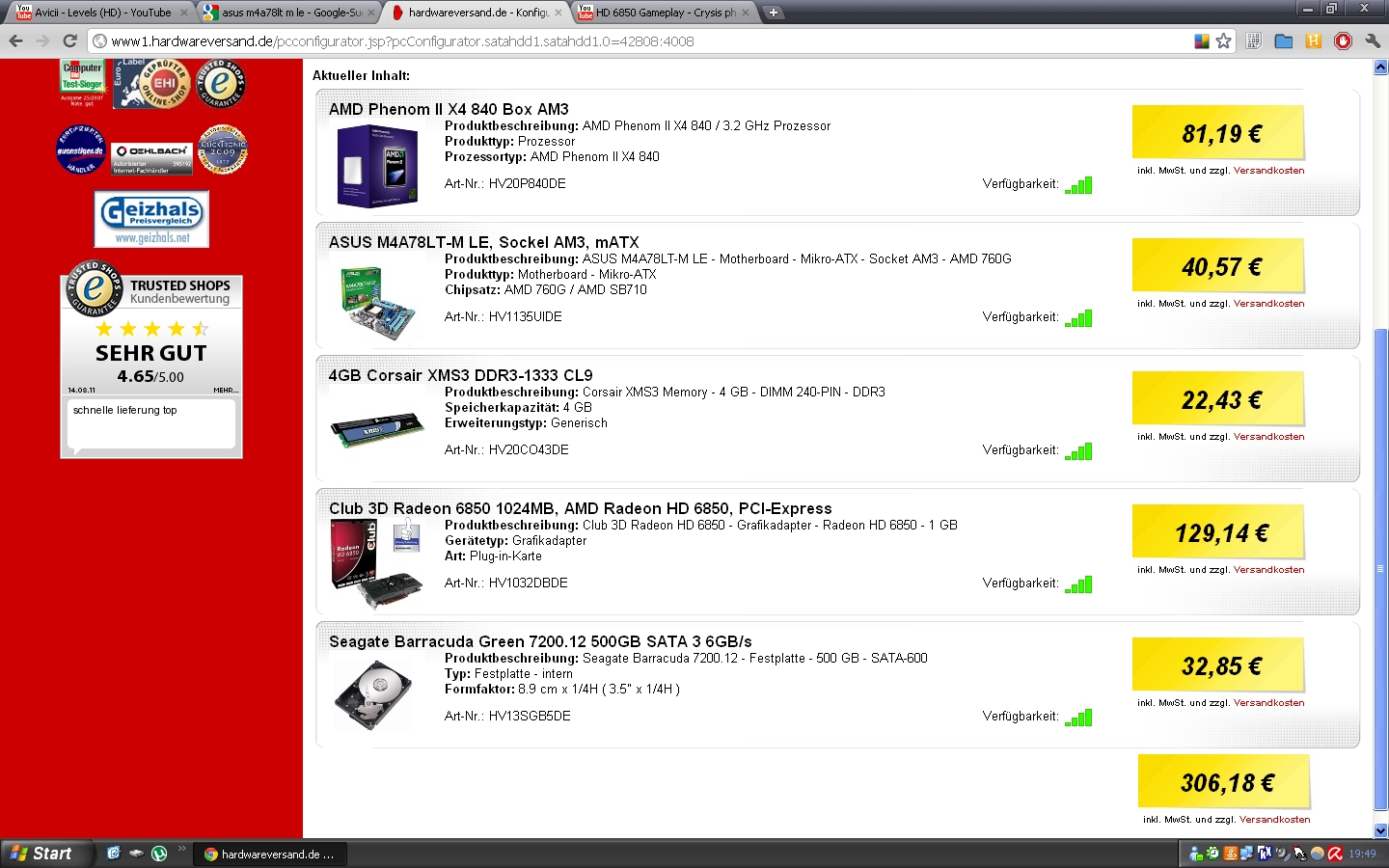This screenshot has width=1389, height=868.
Task: Open a new tab with plus button
Action: click(x=773, y=13)
